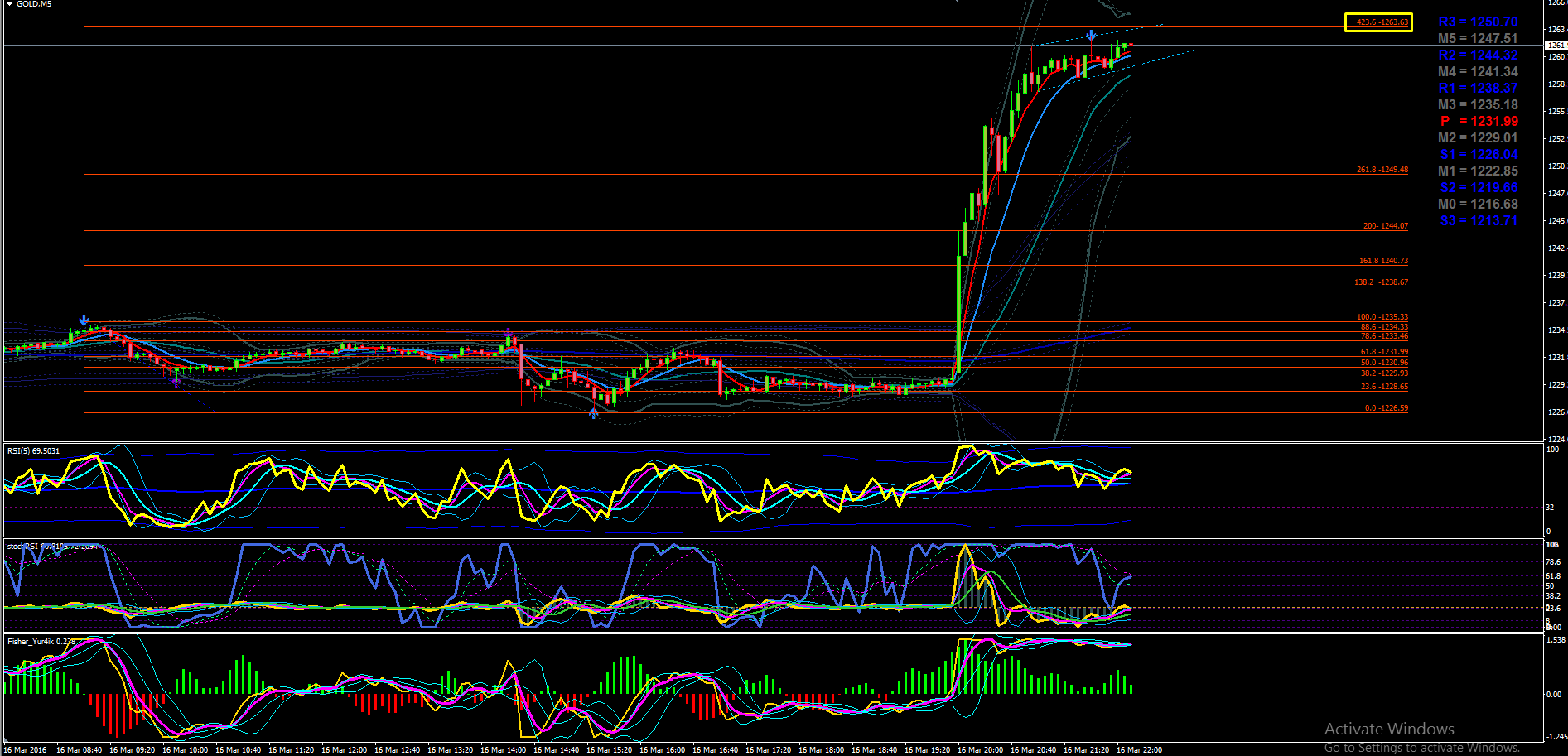The image size is (1568, 756).
Task: Select the 261.8 -1249.48 Fibonacci level label
Action: pyautogui.click(x=1382, y=170)
